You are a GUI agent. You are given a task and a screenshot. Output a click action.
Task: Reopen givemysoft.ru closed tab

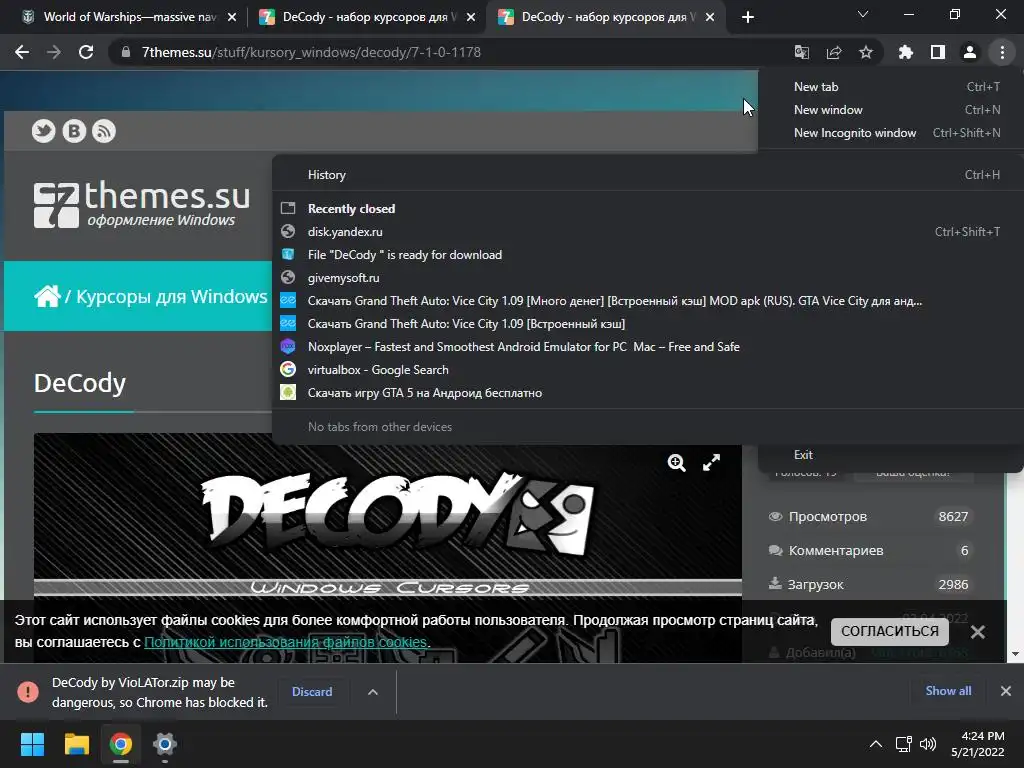click(648, 278)
